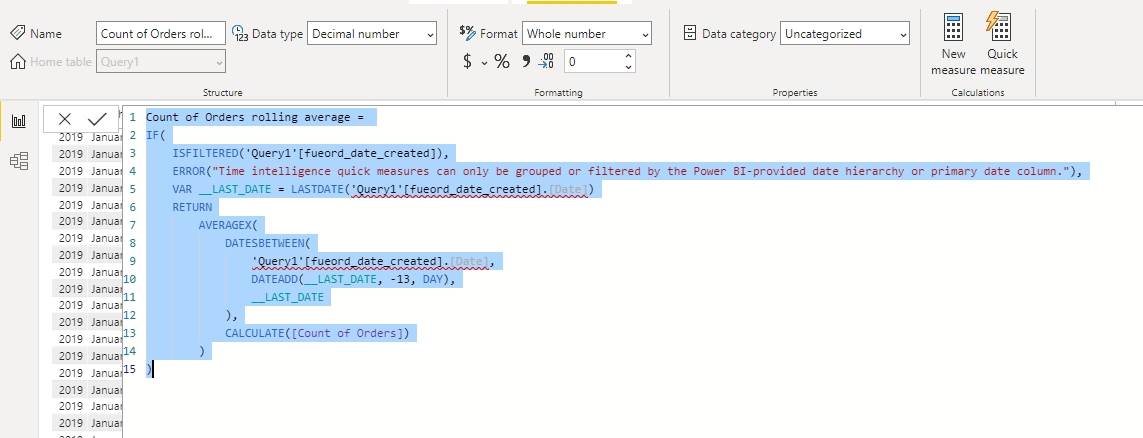
Task: Click the decimal places icon
Action: (547, 62)
